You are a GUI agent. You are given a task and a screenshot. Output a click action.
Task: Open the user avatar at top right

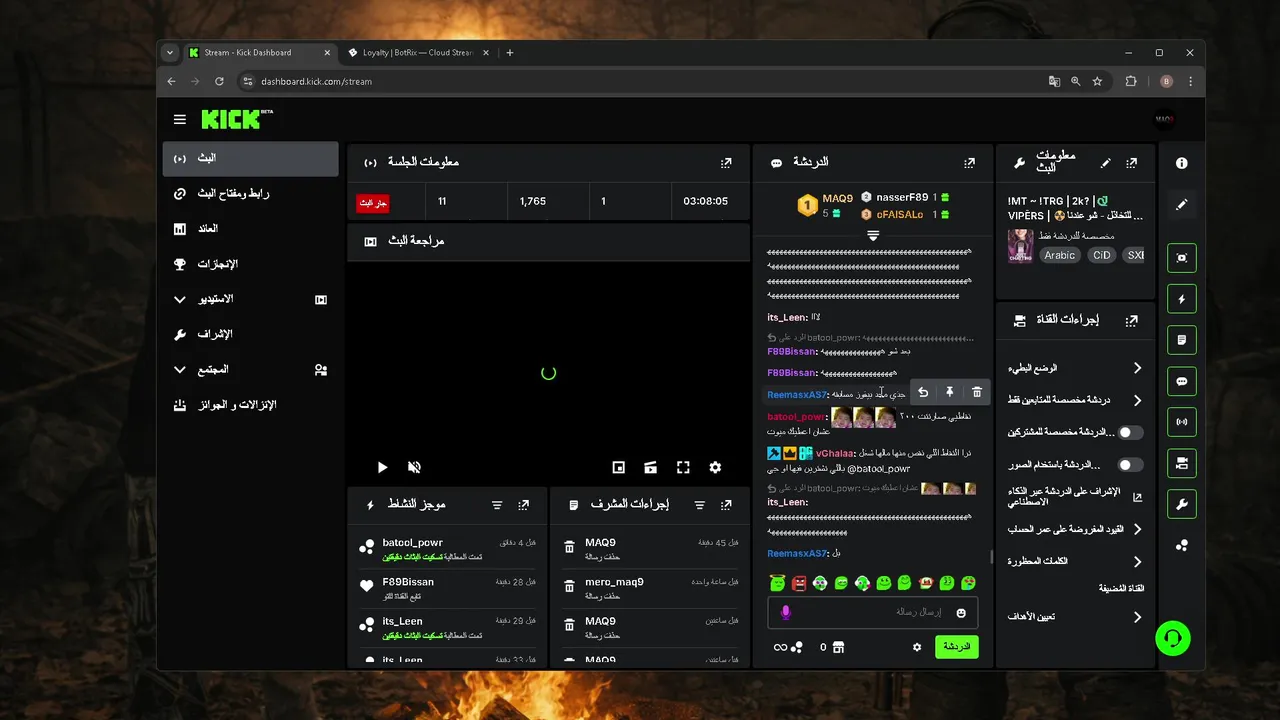(x=1165, y=119)
